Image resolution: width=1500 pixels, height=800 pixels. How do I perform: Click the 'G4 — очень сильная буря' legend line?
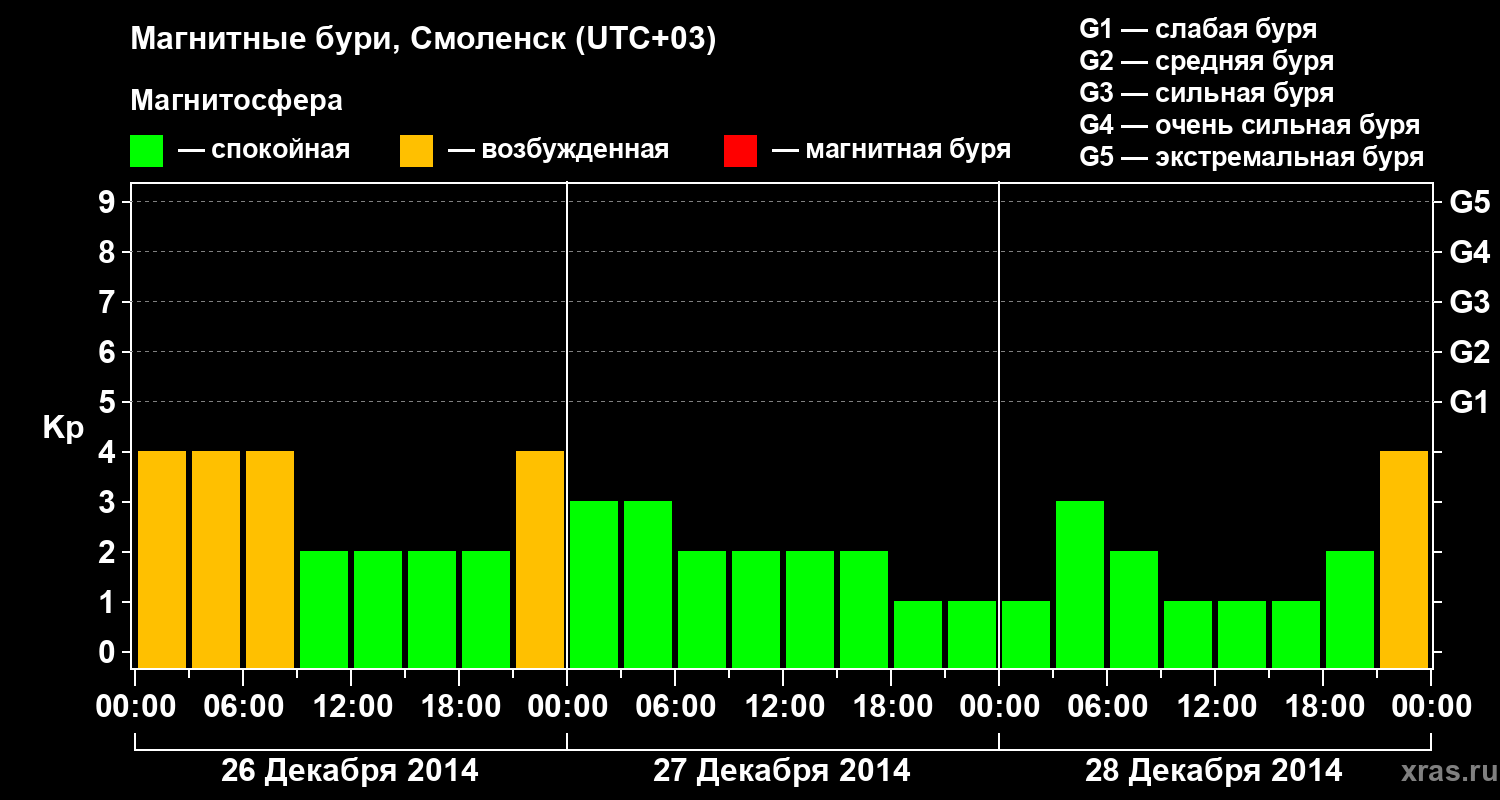(x=1250, y=125)
